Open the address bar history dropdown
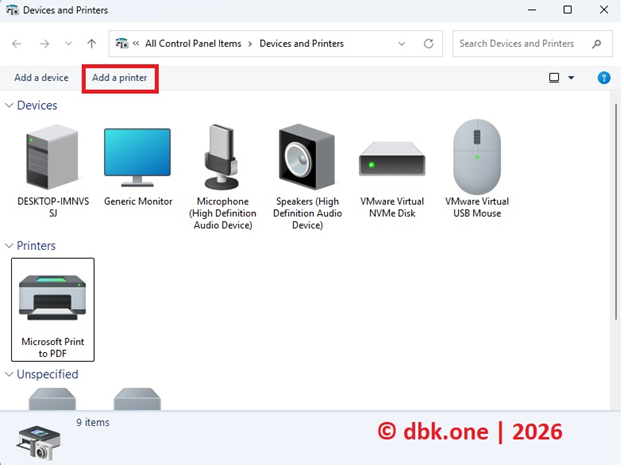Viewport: 624px width, 468px height. [403, 44]
